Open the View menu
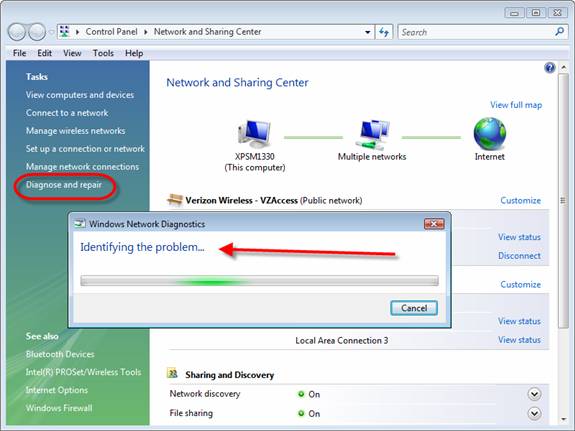The height and width of the screenshot is (431, 575). click(x=72, y=53)
